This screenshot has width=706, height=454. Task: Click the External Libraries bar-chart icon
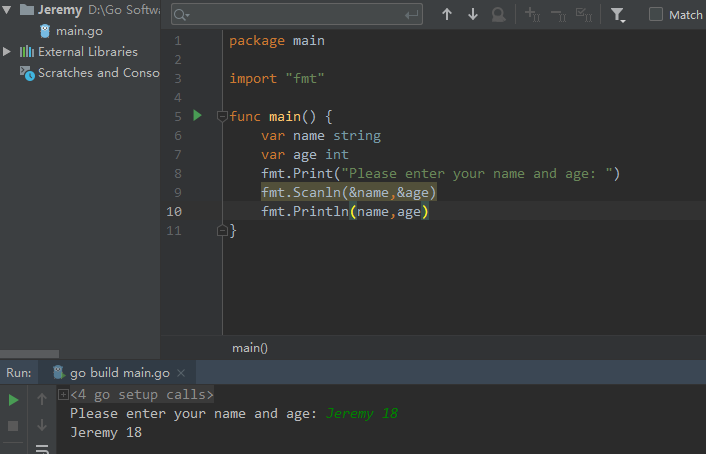[x=27, y=51]
